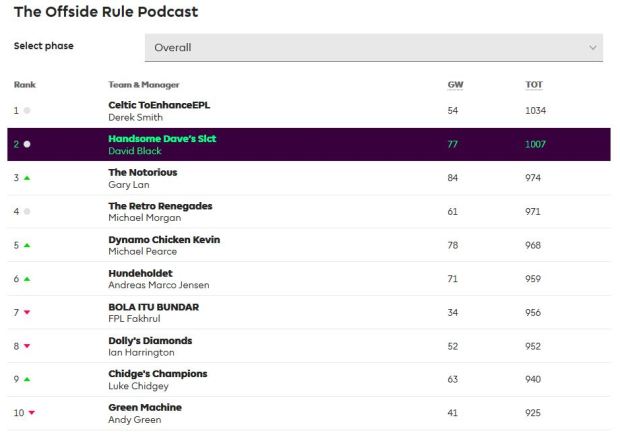Open BOLA ITU BUNDAR team
This screenshot has height=433, width=620.
pos(153,307)
